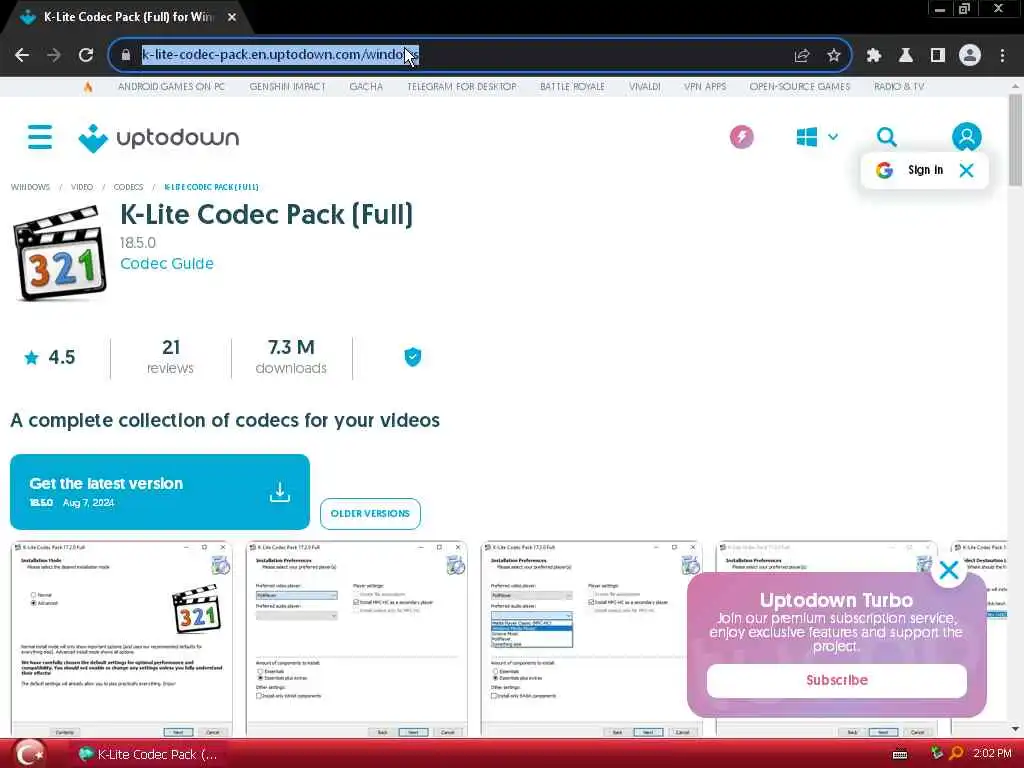
Task: Expand the platform selector chevron
Action: (x=833, y=137)
